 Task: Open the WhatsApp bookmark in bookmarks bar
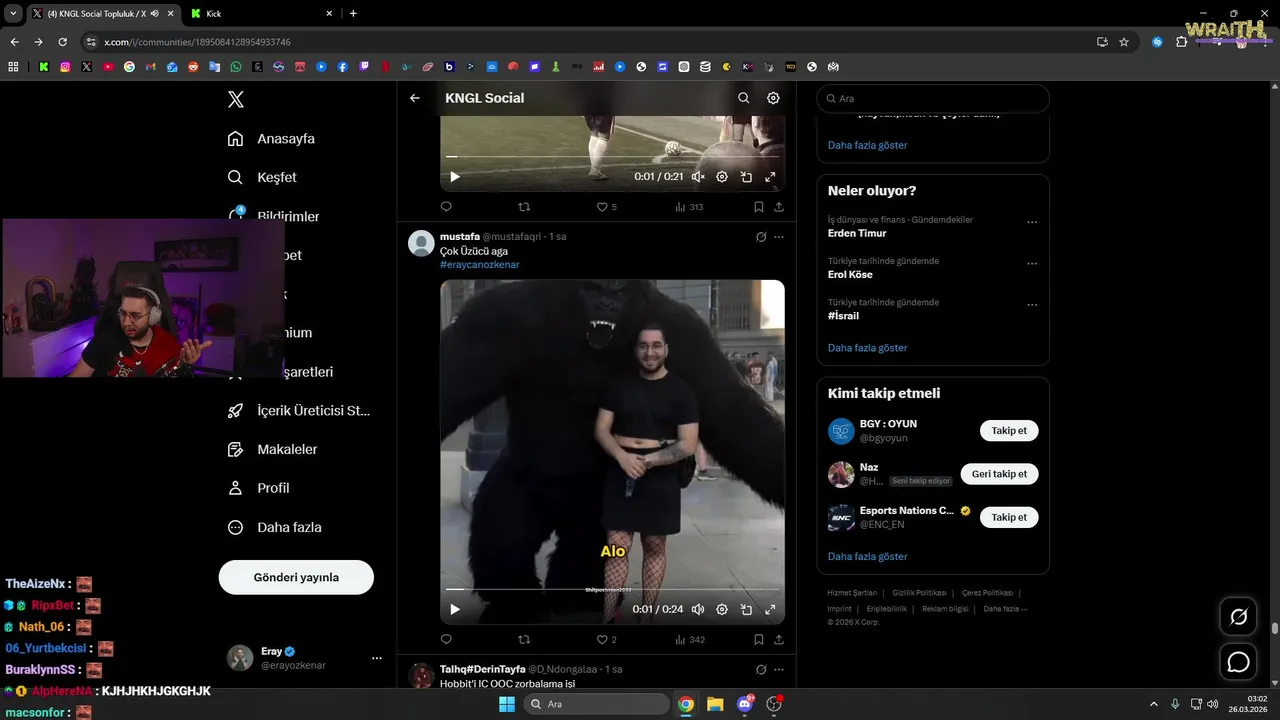click(236, 67)
